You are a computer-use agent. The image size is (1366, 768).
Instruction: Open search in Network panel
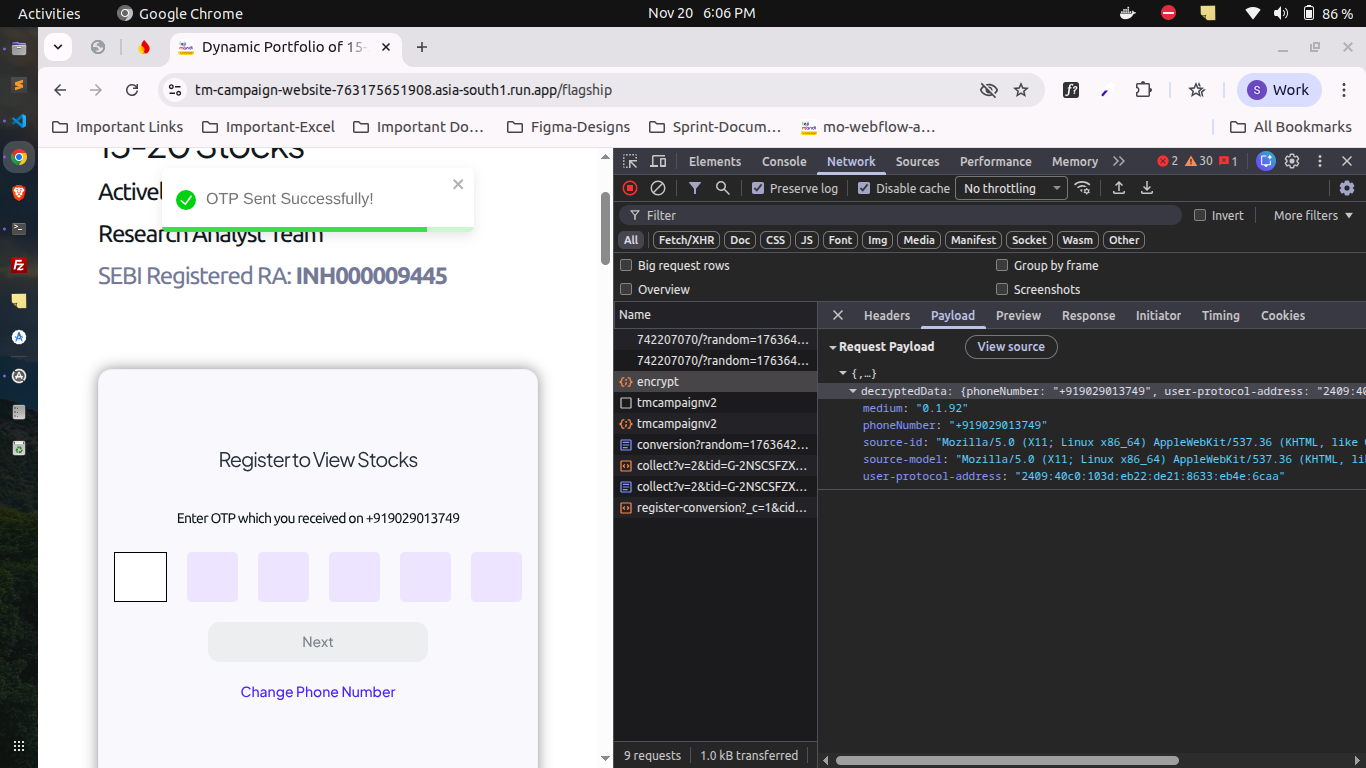tap(722, 188)
